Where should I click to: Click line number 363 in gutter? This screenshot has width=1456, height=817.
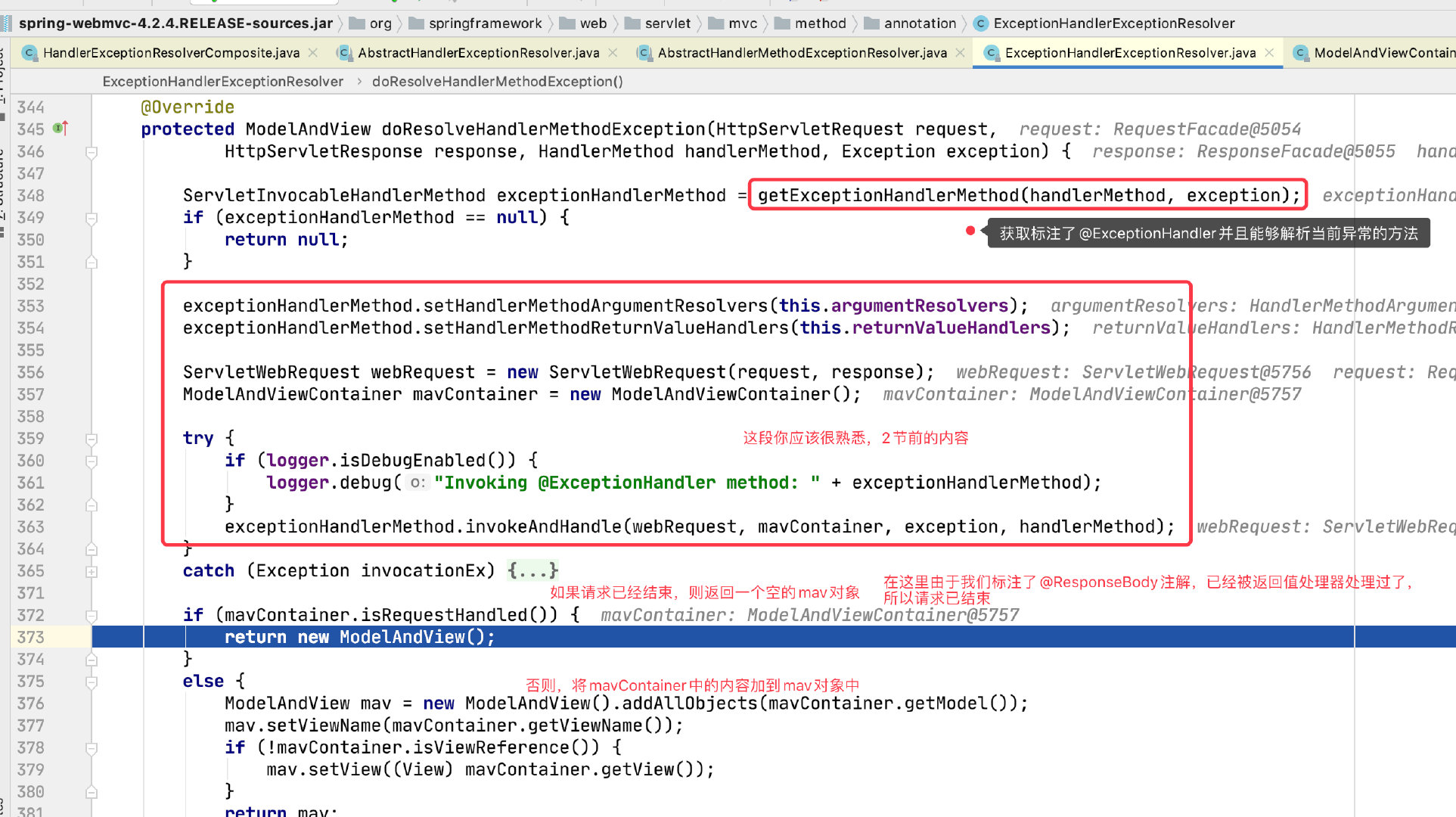tap(31, 527)
